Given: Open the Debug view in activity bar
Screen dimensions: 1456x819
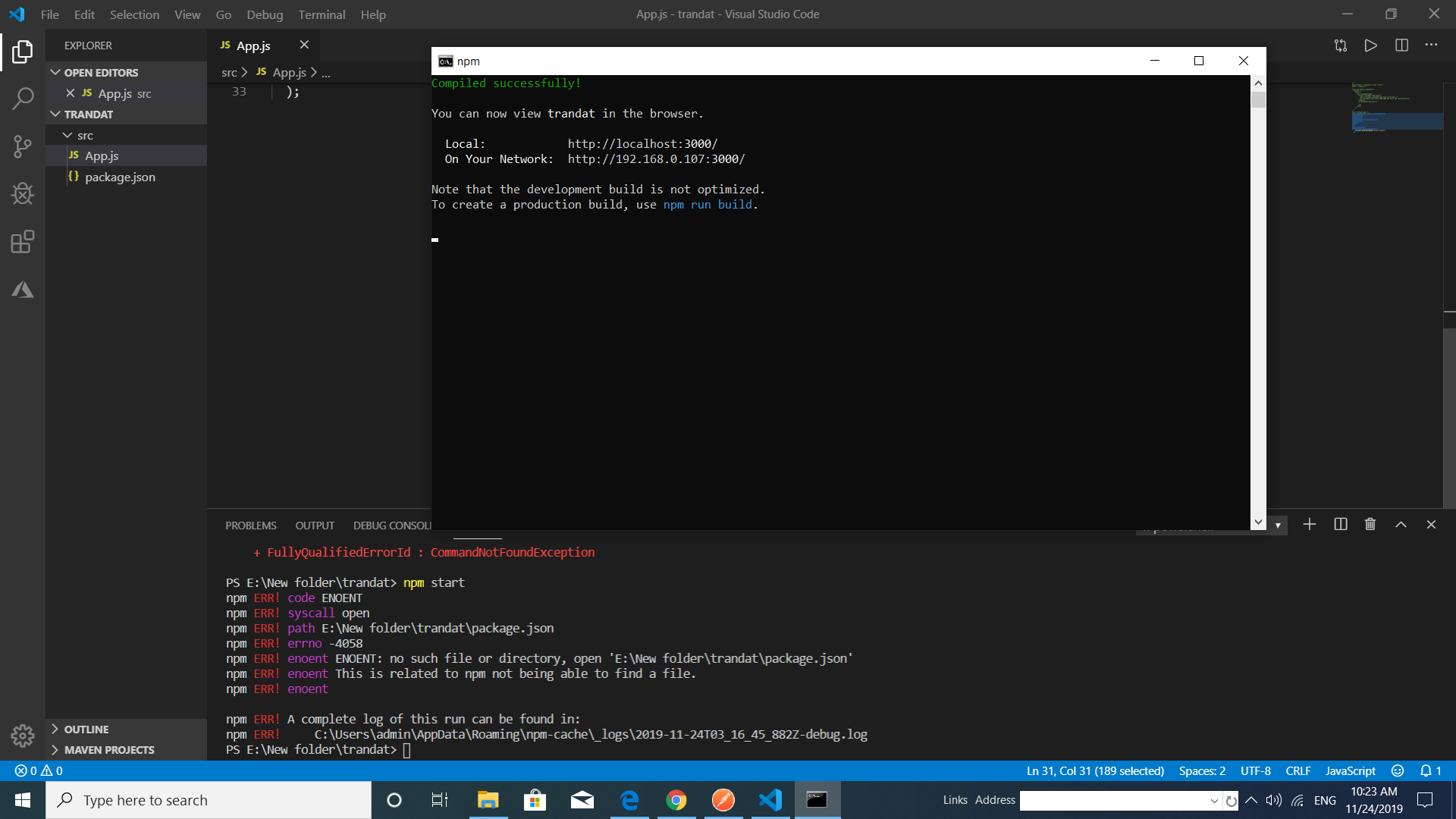Looking at the screenshot, I should click(x=23, y=194).
